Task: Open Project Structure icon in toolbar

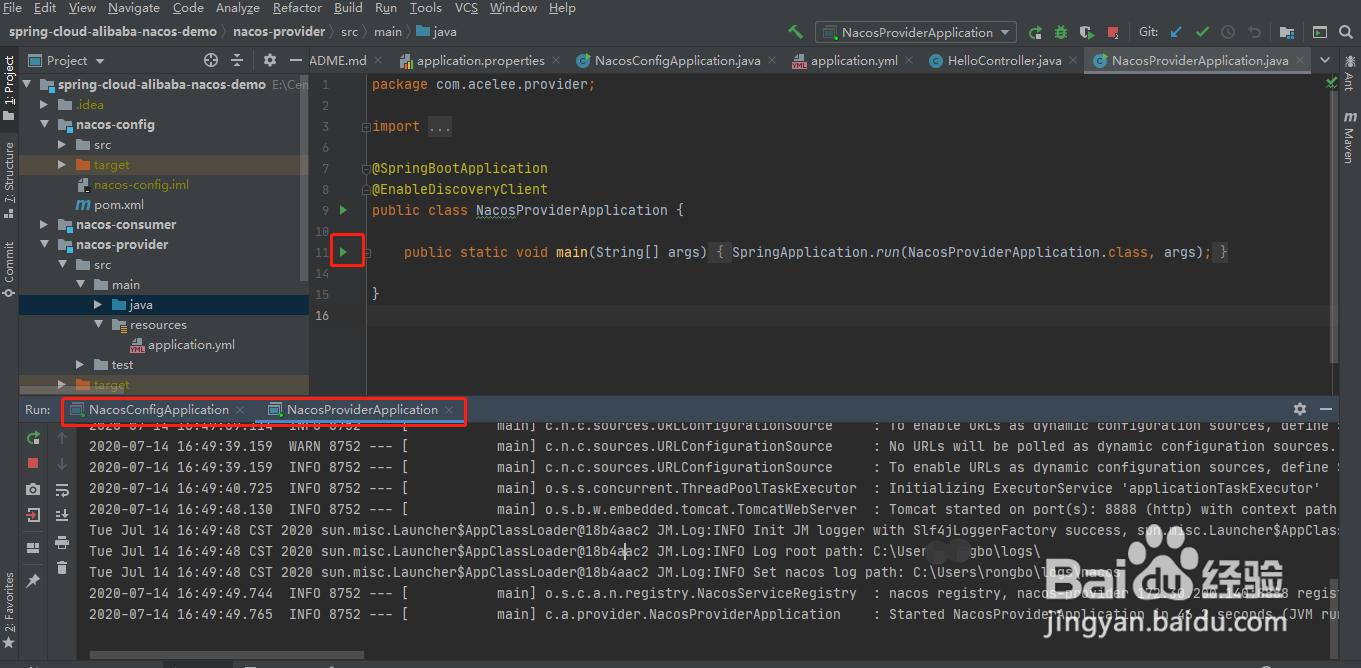Action: (1287, 32)
